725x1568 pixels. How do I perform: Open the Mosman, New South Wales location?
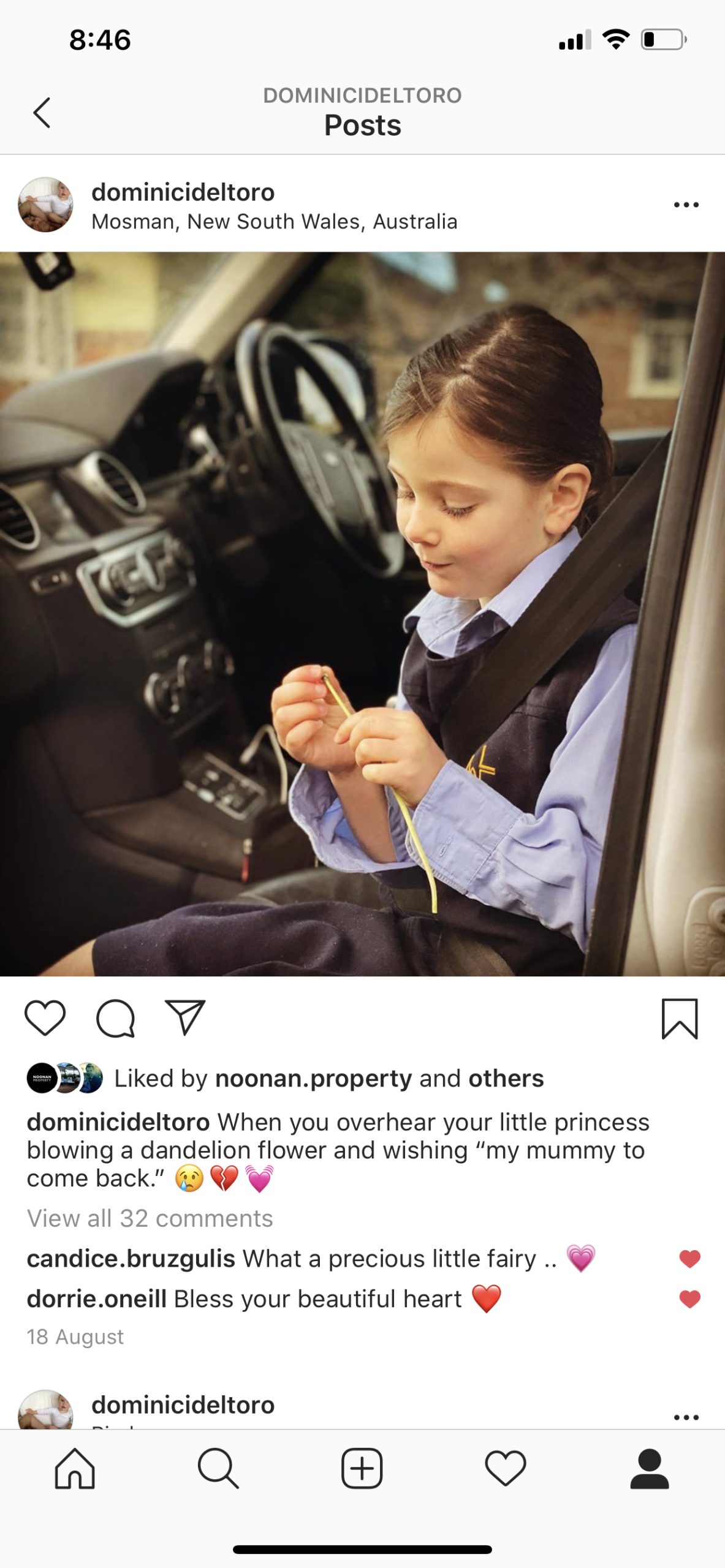tap(275, 222)
